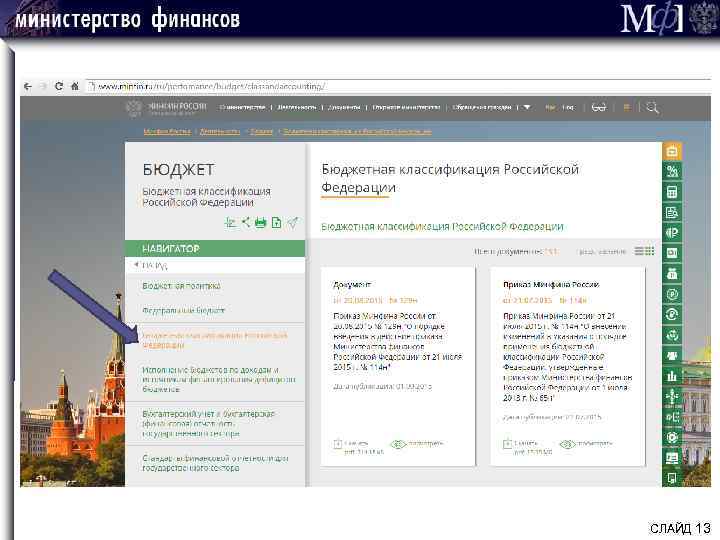The width and height of the screenshot is (720, 540).
Task: Follow the 'Минфин России' breadcrumb link
Action: click(x=167, y=132)
